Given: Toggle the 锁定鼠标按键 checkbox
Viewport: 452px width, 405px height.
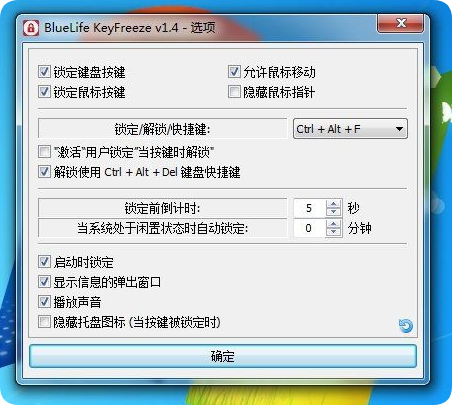Looking at the screenshot, I should tap(44, 92).
